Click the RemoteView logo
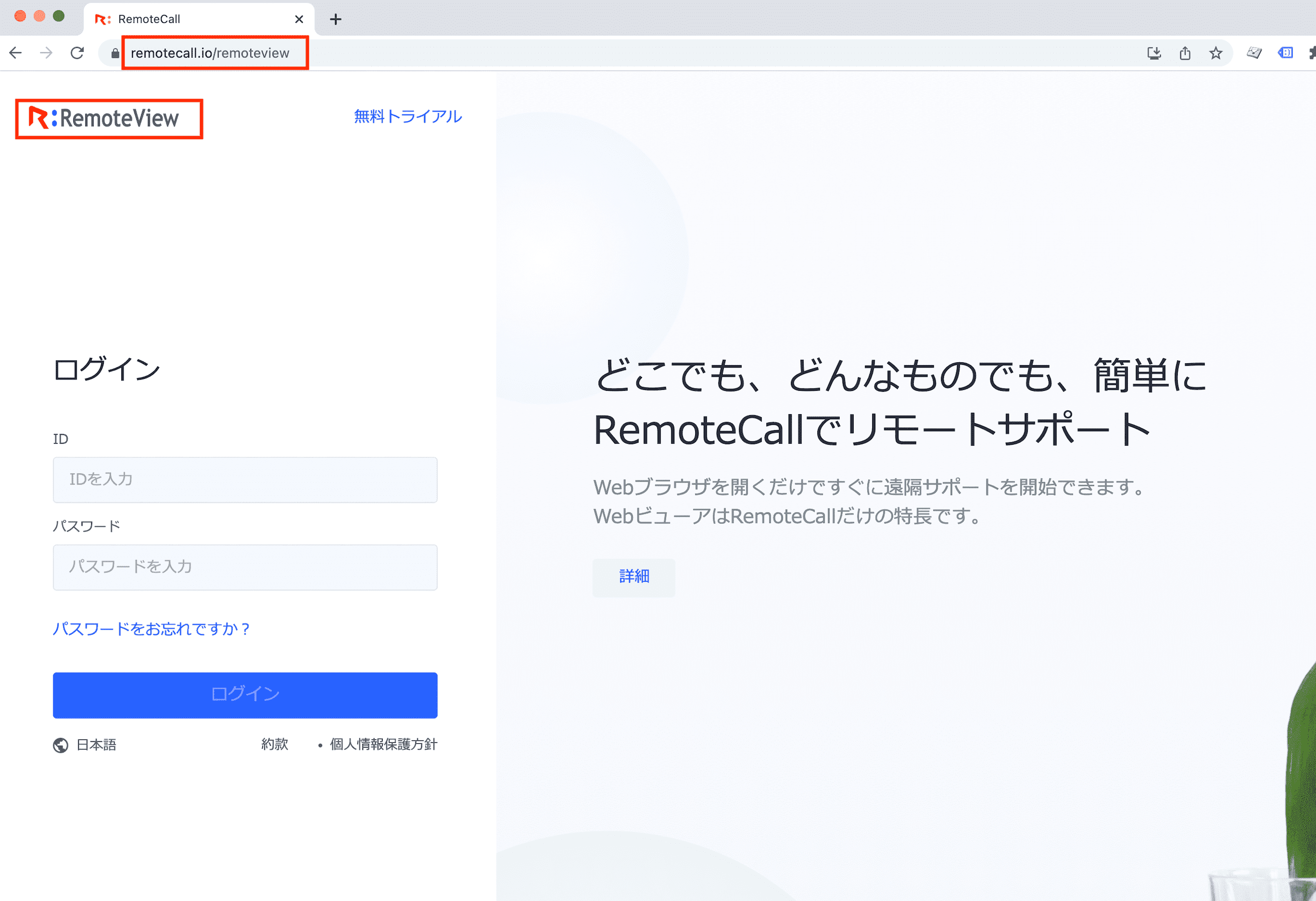The image size is (1316, 901). pos(104,118)
